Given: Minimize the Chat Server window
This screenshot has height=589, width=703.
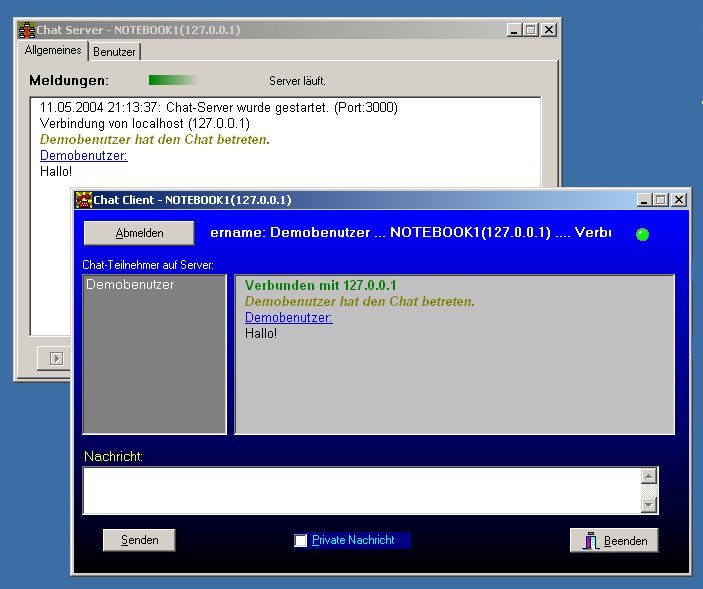Looking at the screenshot, I should click(x=514, y=30).
